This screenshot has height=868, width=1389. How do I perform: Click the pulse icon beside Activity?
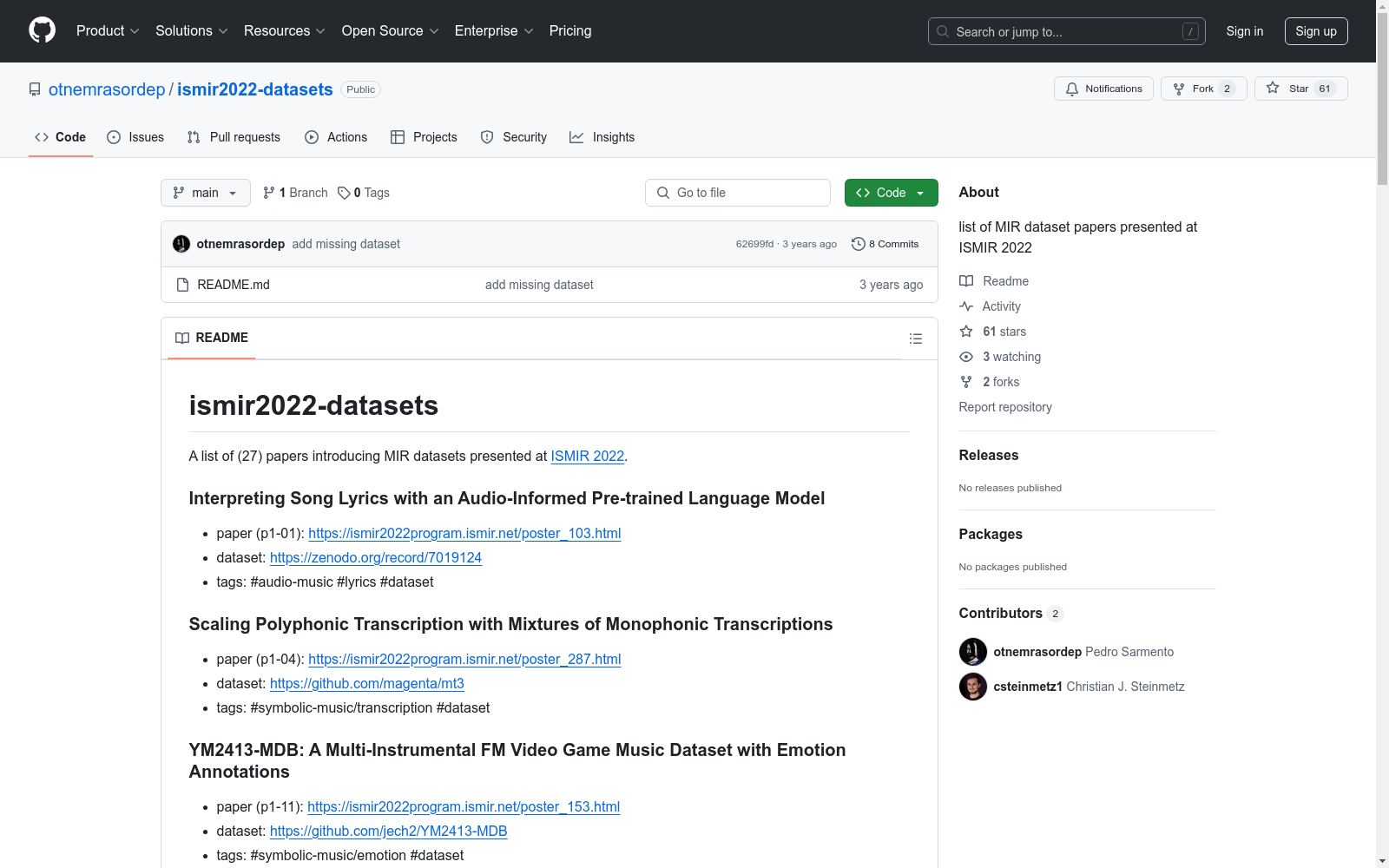pos(966,306)
